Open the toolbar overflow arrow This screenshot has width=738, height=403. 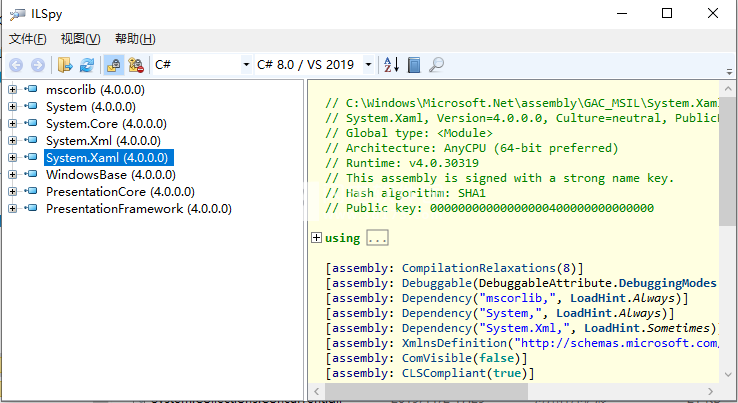coord(729,72)
